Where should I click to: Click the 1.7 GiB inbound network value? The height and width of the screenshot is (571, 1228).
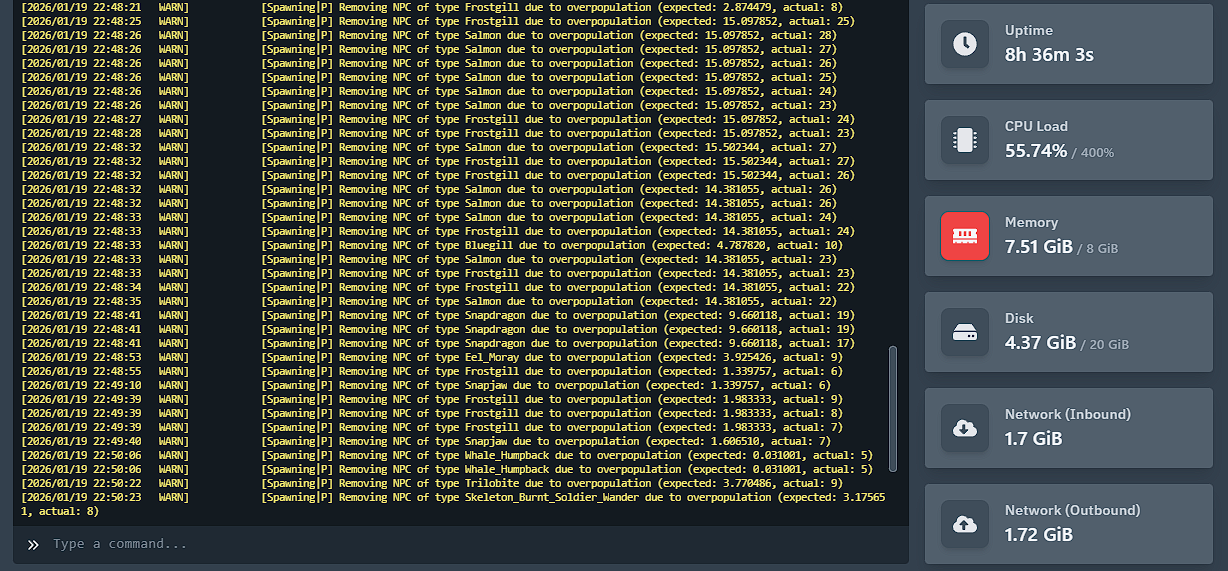pyautogui.click(x=1033, y=439)
